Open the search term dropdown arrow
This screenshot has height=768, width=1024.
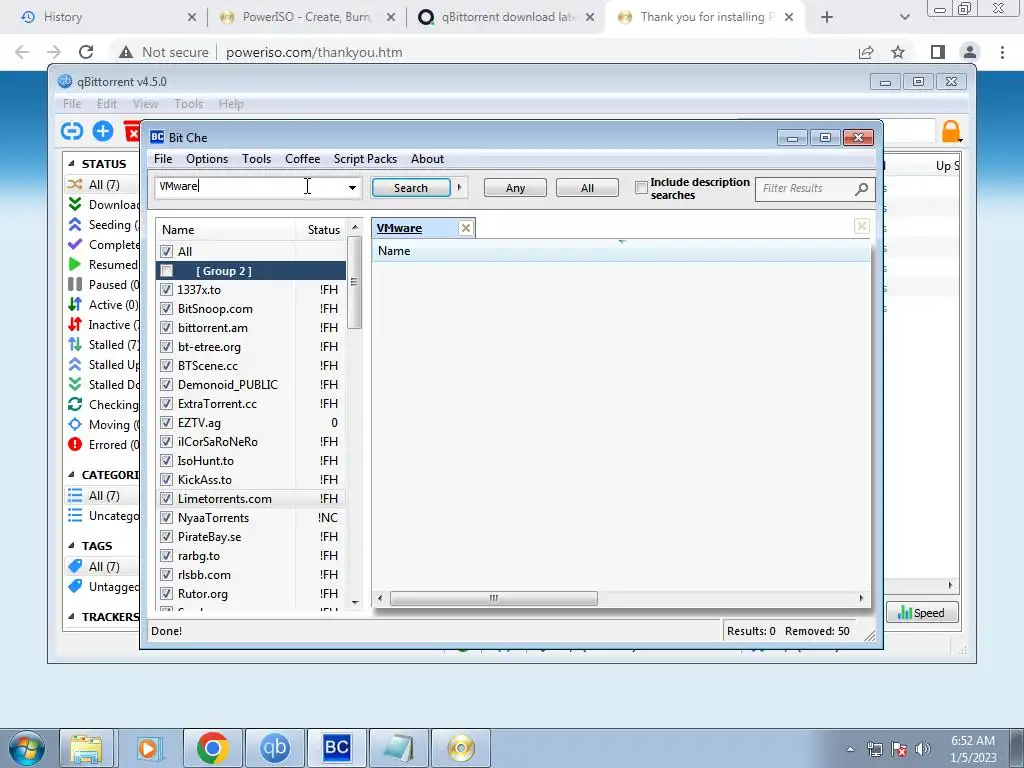pos(352,187)
